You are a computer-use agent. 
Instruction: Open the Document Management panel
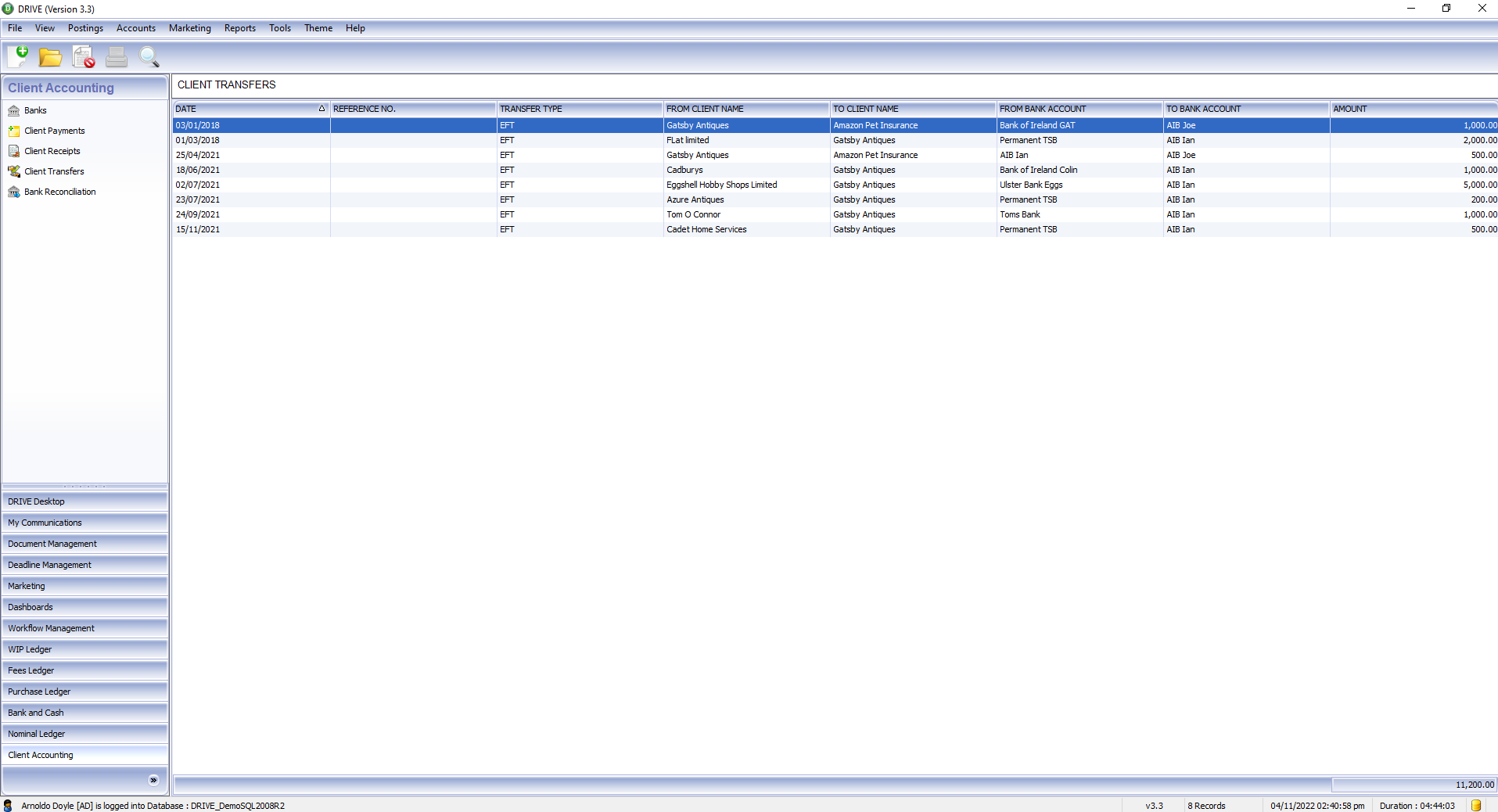84,544
